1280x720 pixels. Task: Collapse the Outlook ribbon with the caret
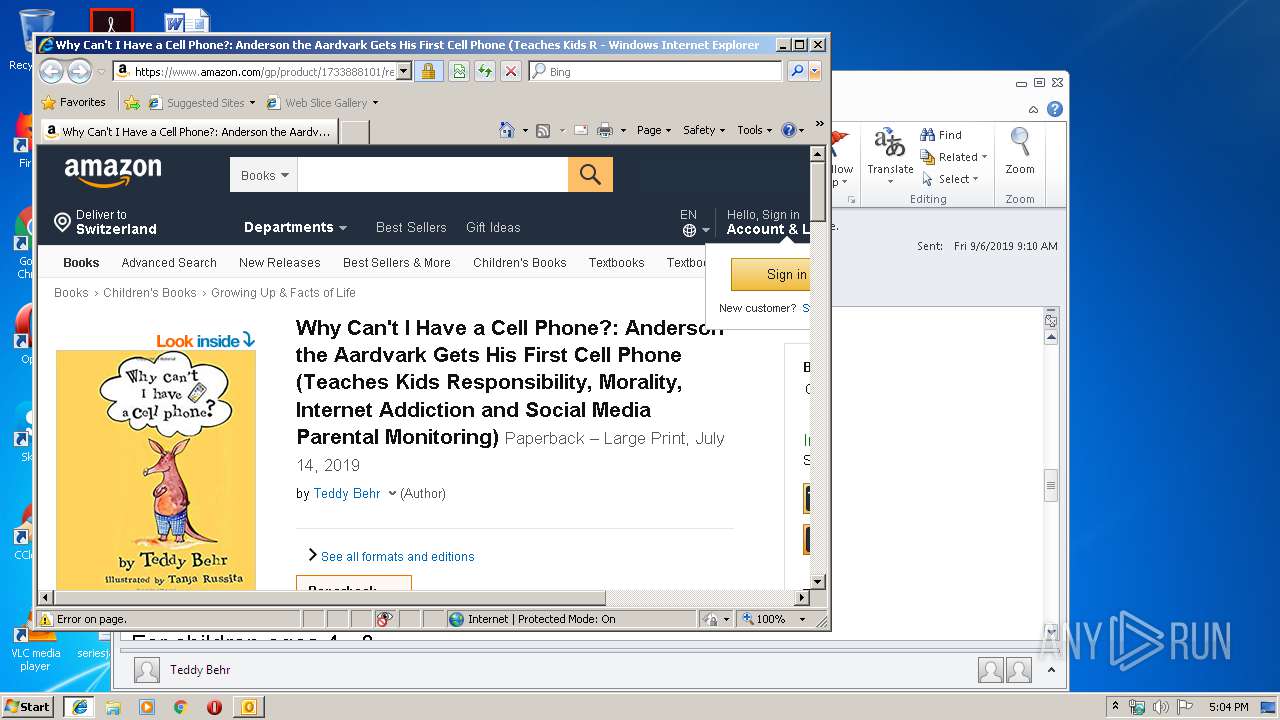point(1033,109)
